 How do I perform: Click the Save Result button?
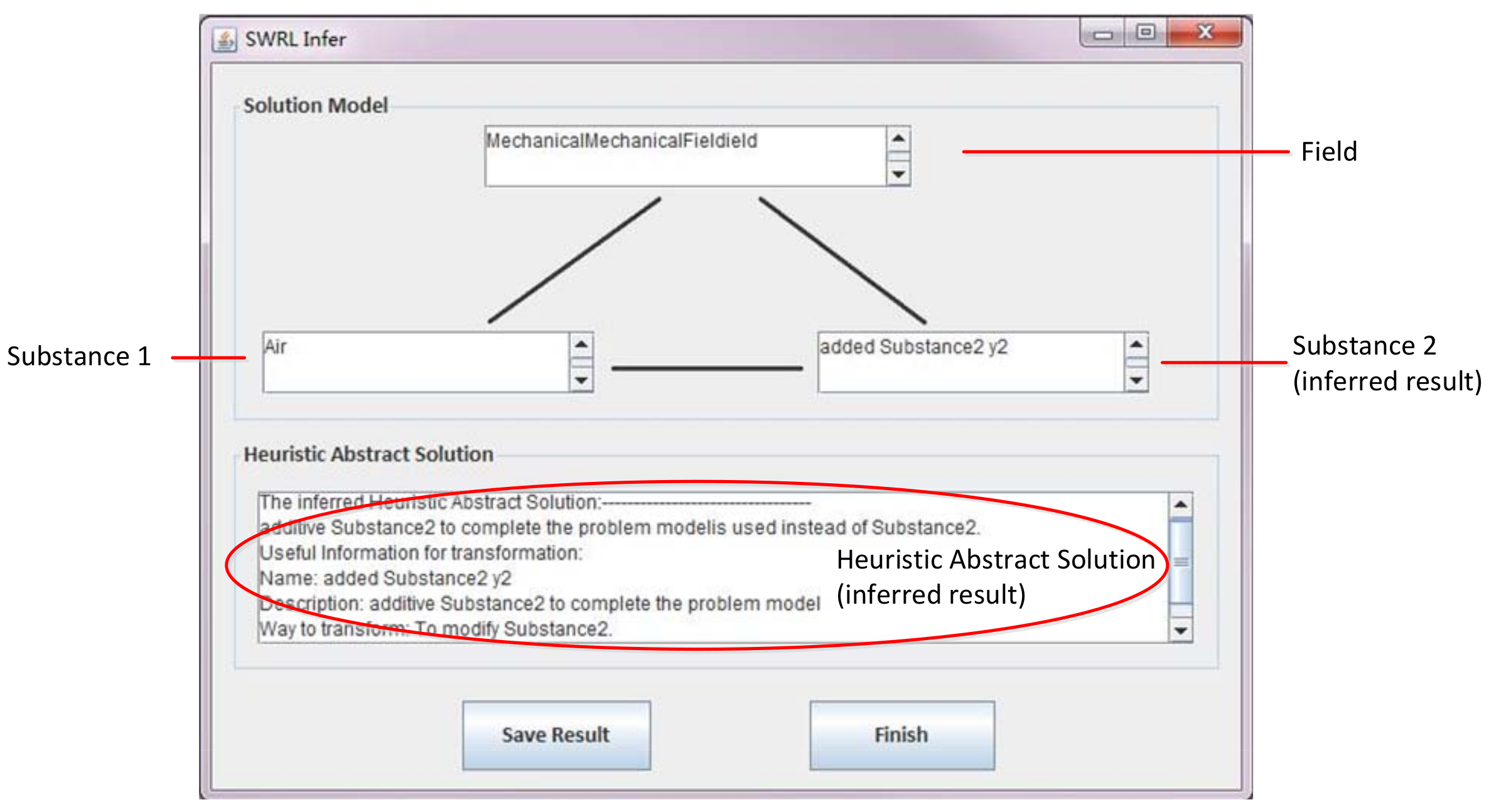coord(556,735)
